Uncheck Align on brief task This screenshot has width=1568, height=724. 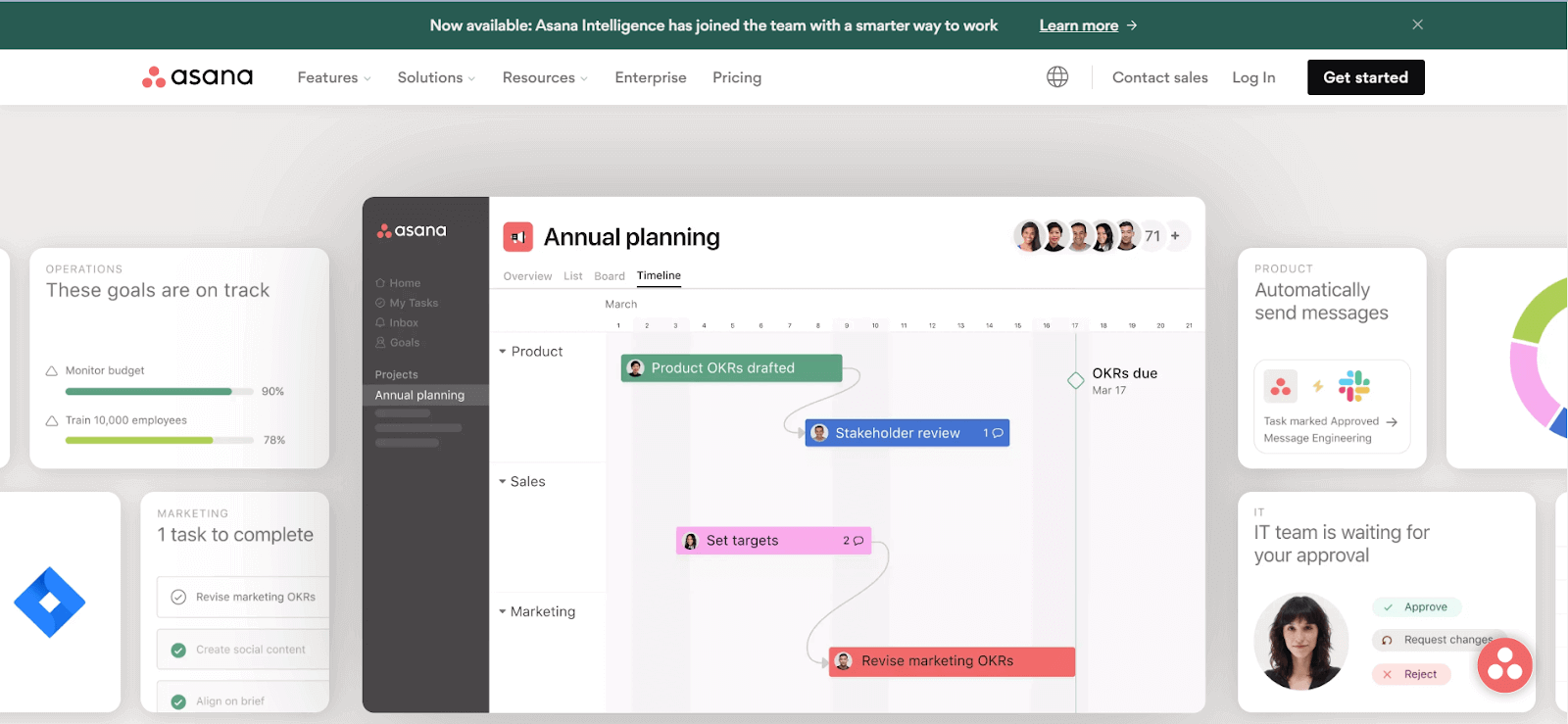(x=178, y=702)
